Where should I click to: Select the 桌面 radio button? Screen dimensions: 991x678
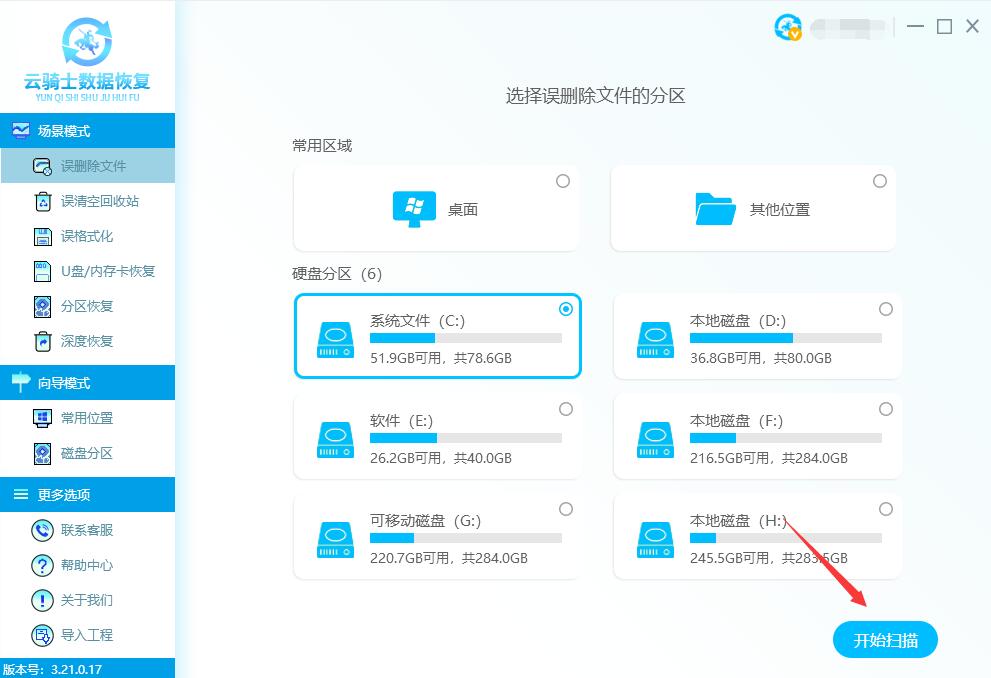point(562,181)
